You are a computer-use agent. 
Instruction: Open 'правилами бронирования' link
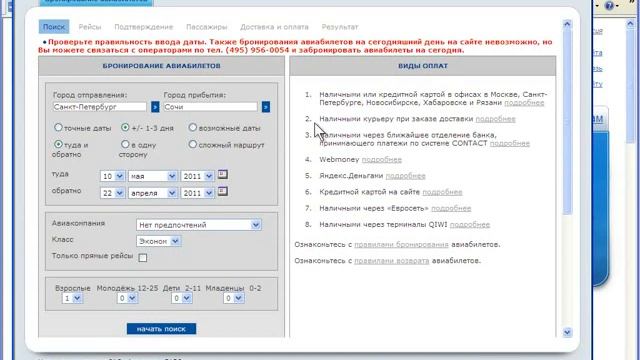click(x=401, y=245)
